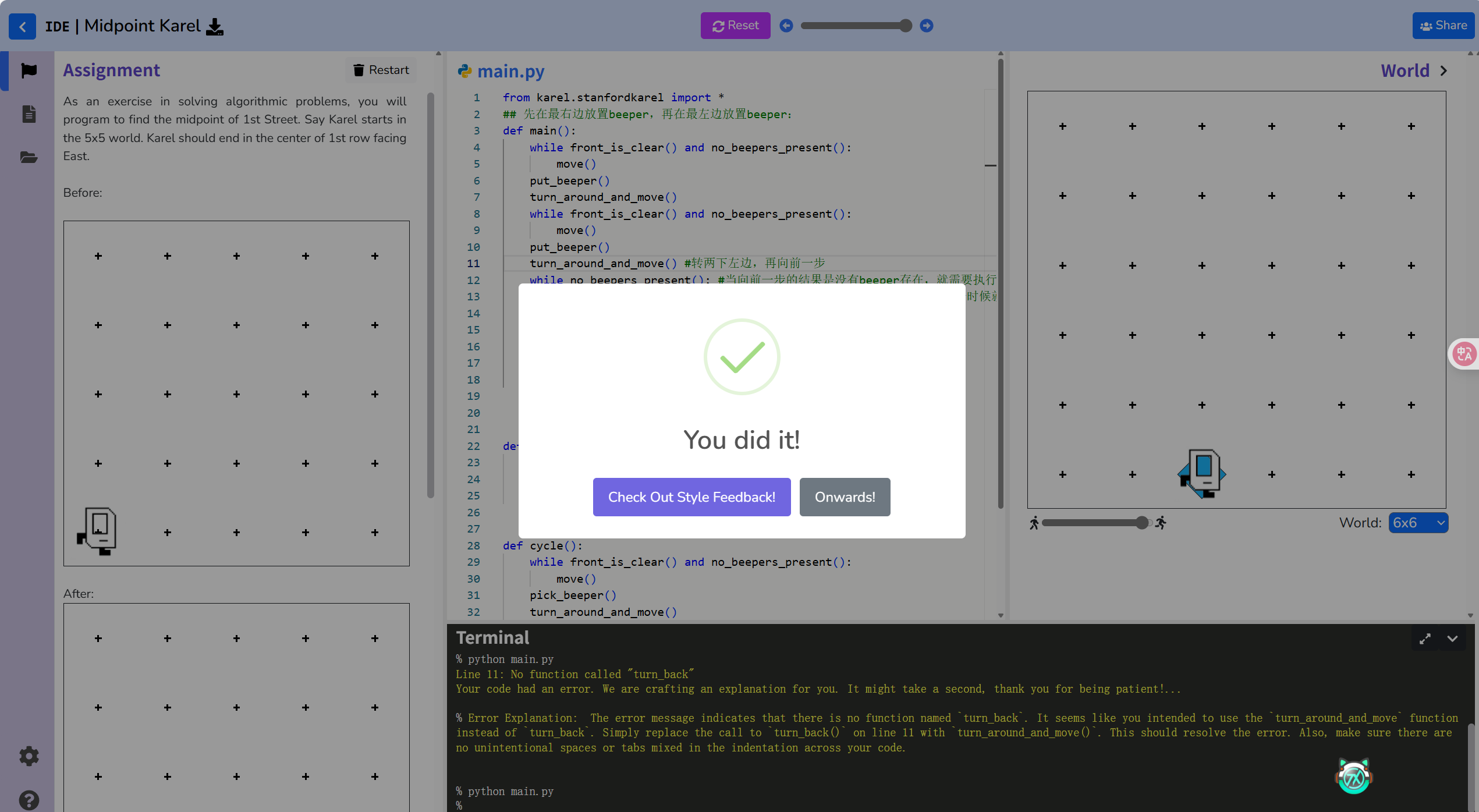Click the blue back arrow button
This screenshot has height=812, width=1479.
(x=22, y=26)
